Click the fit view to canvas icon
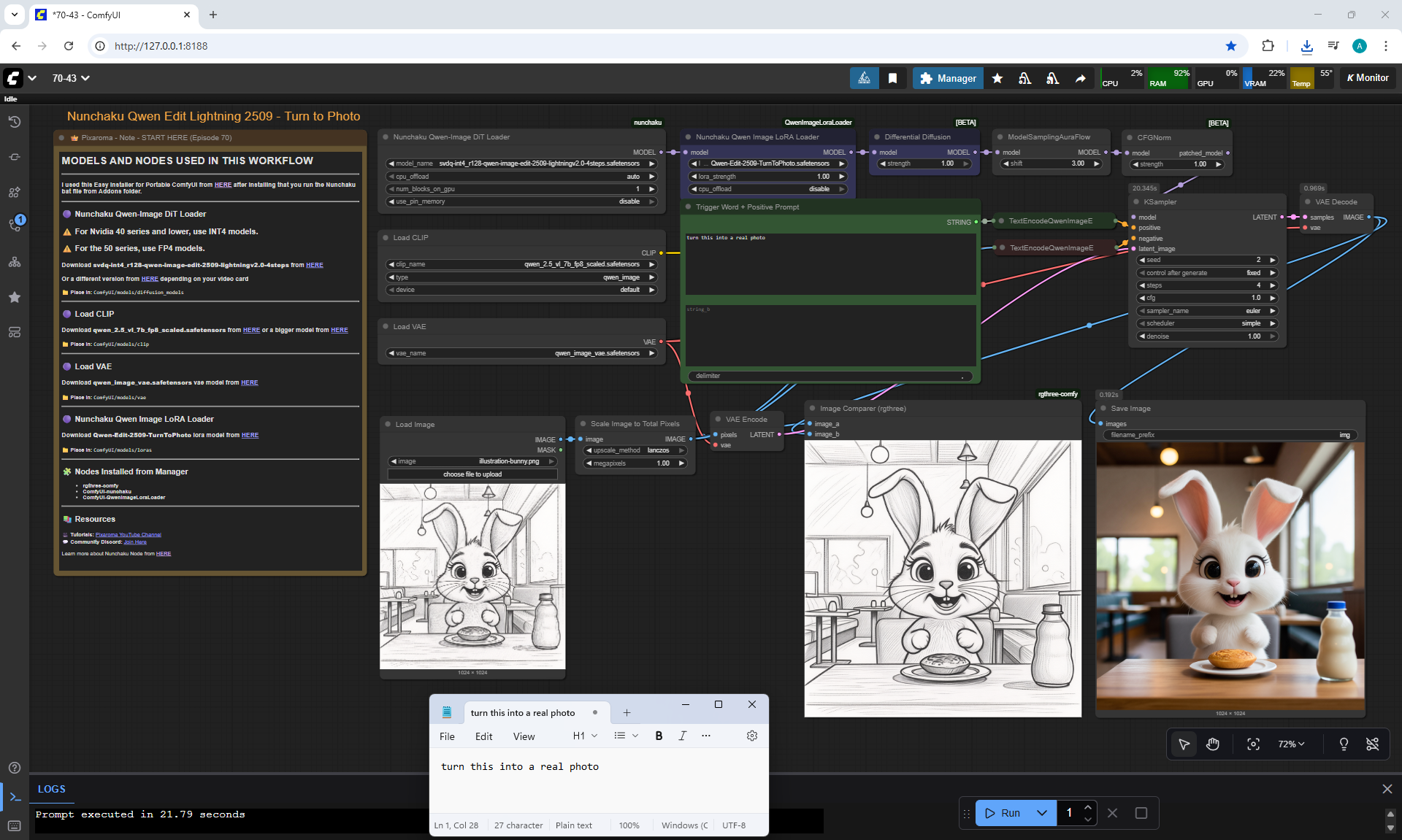1402x840 pixels. 1253,744
